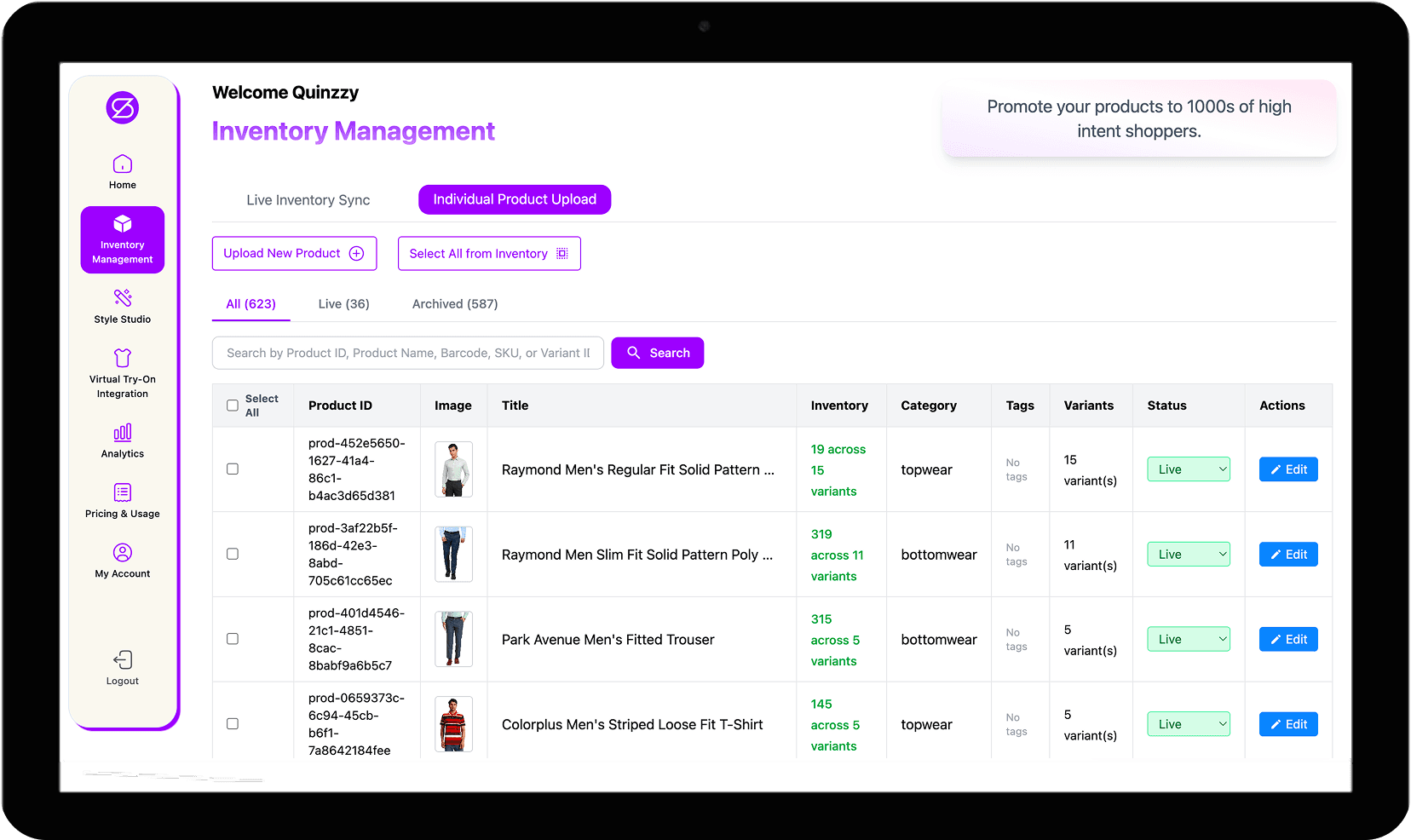This screenshot has width=1411, height=840.
Task: Check the Select All checkbox
Action: [232, 405]
